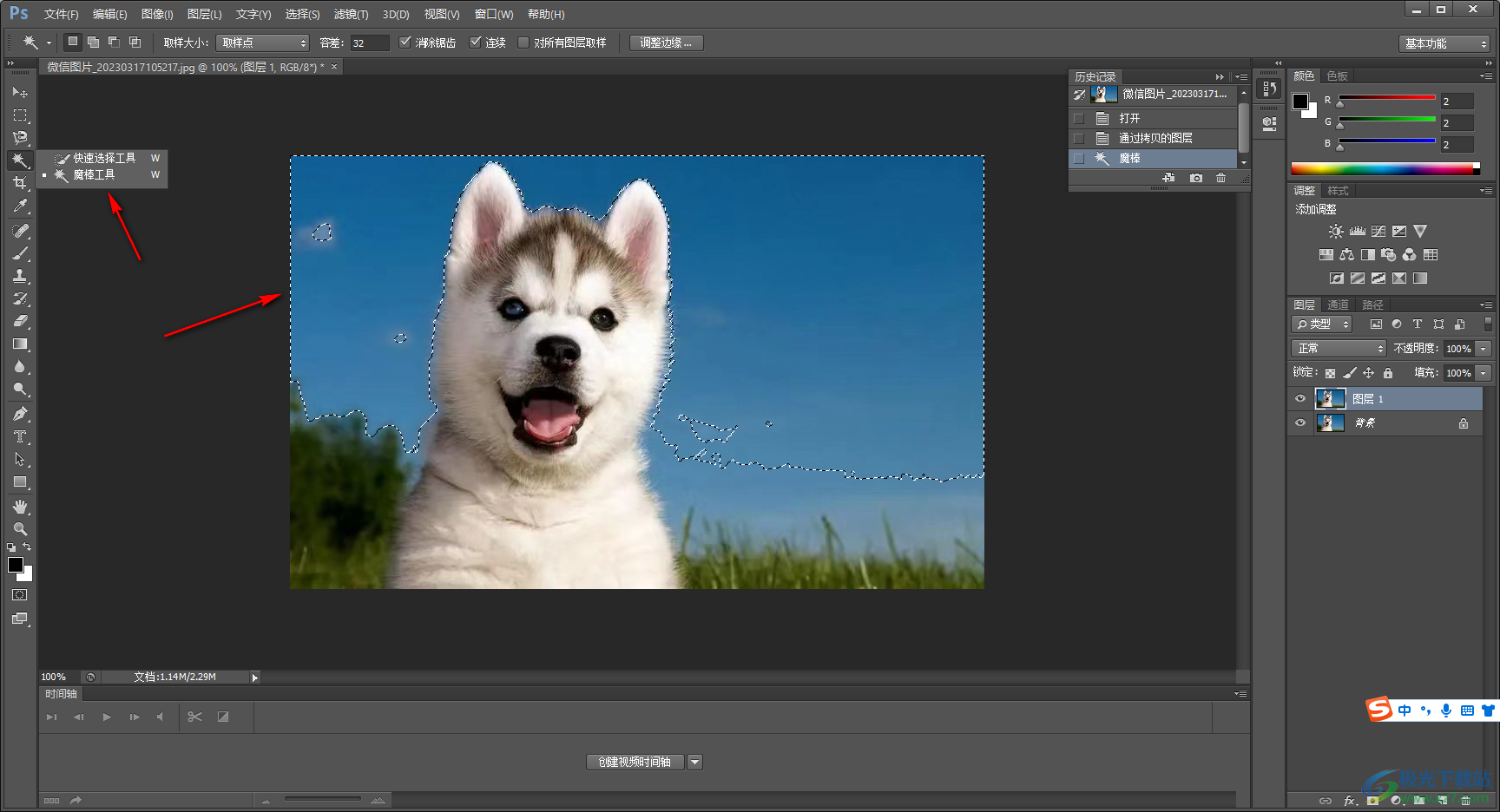Select the Eyedropper tool

tap(19, 206)
